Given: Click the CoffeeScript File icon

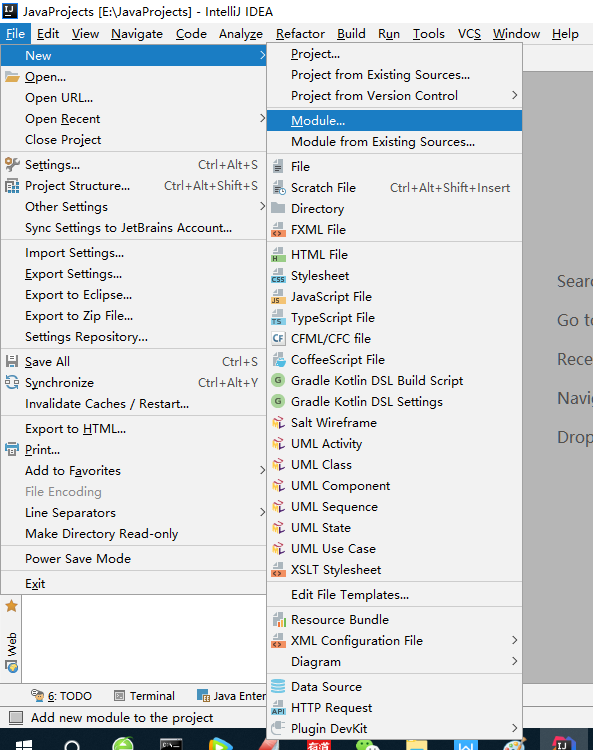Looking at the screenshot, I should (x=278, y=360).
